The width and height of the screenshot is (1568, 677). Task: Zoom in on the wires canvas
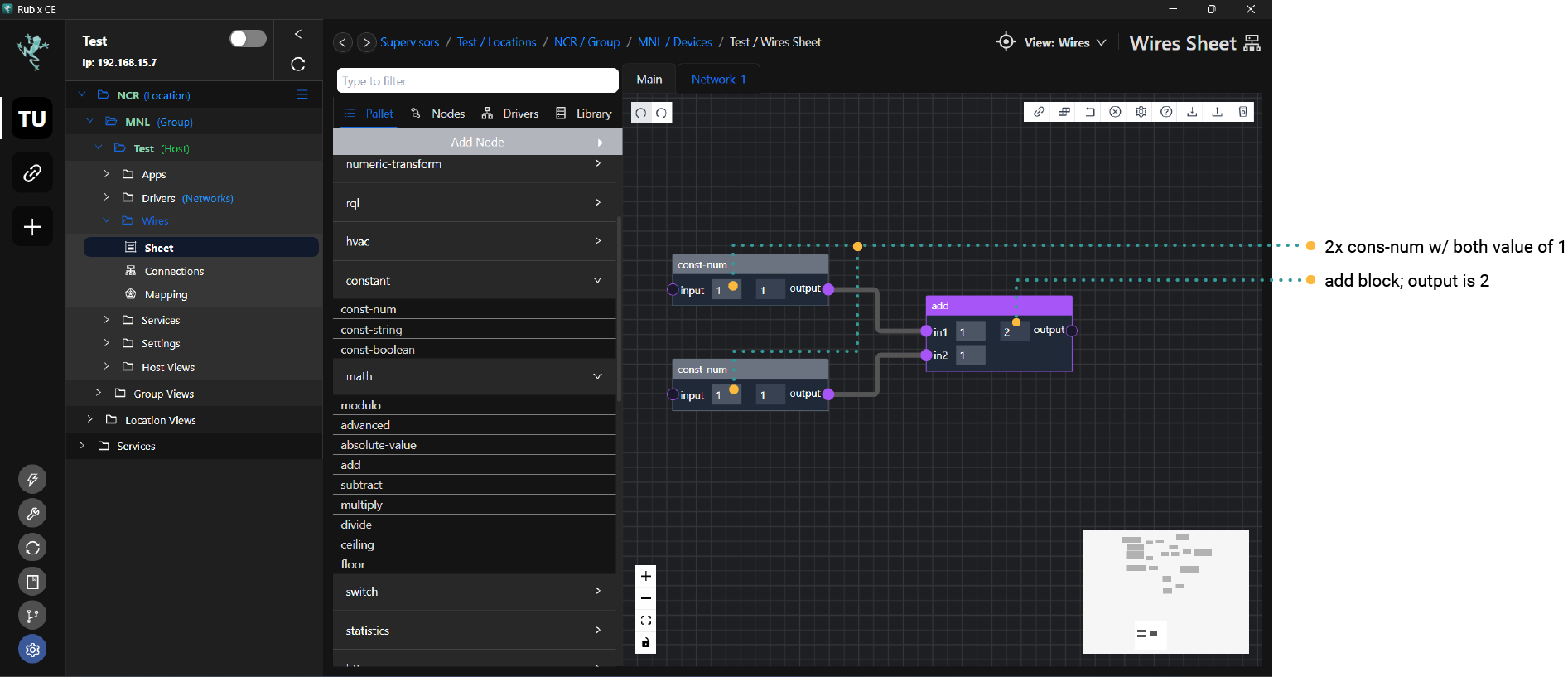point(646,576)
